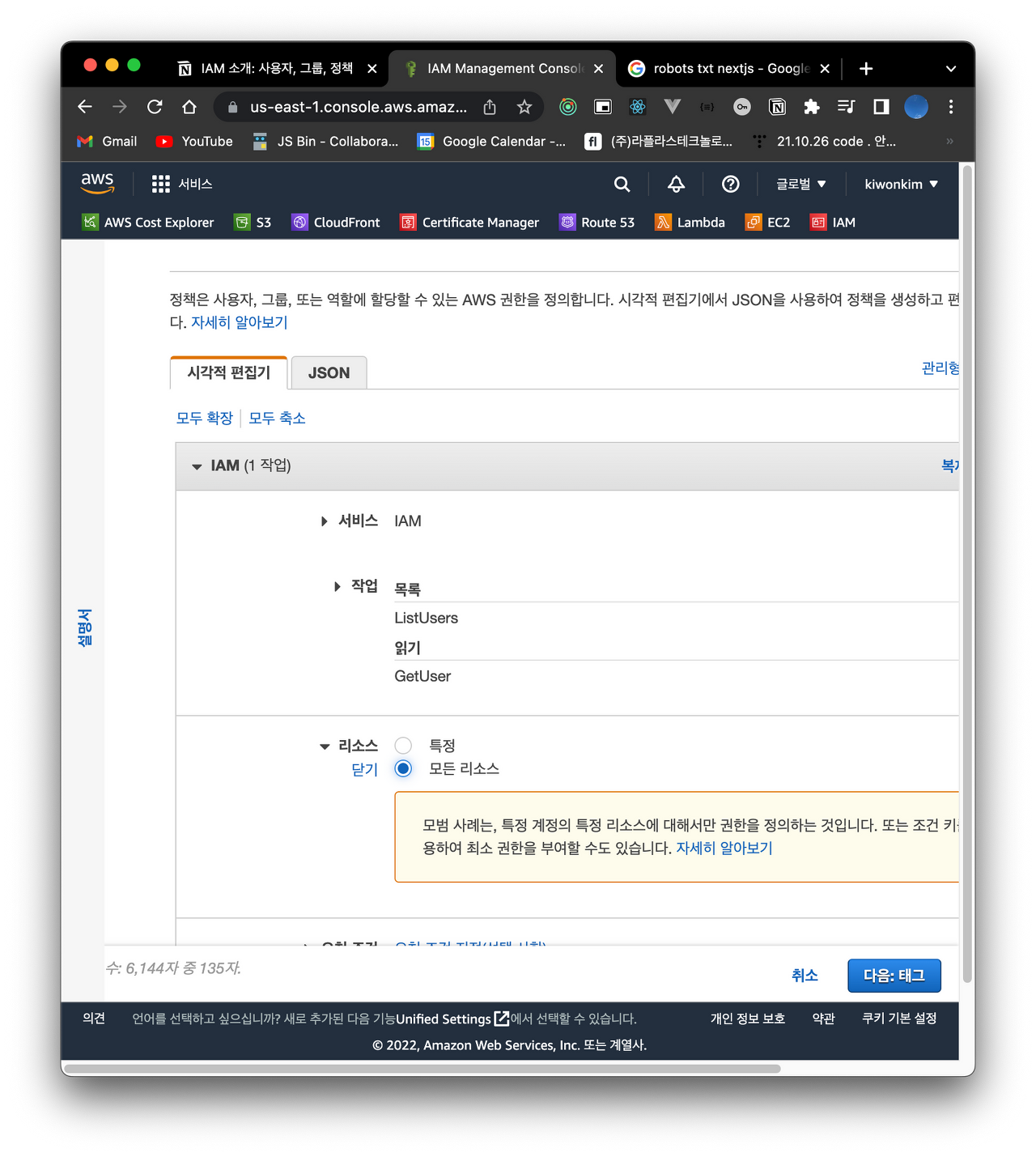The height and width of the screenshot is (1157, 1036).
Task: Open the Google Calendar bookmark
Action: pos(491,141)
